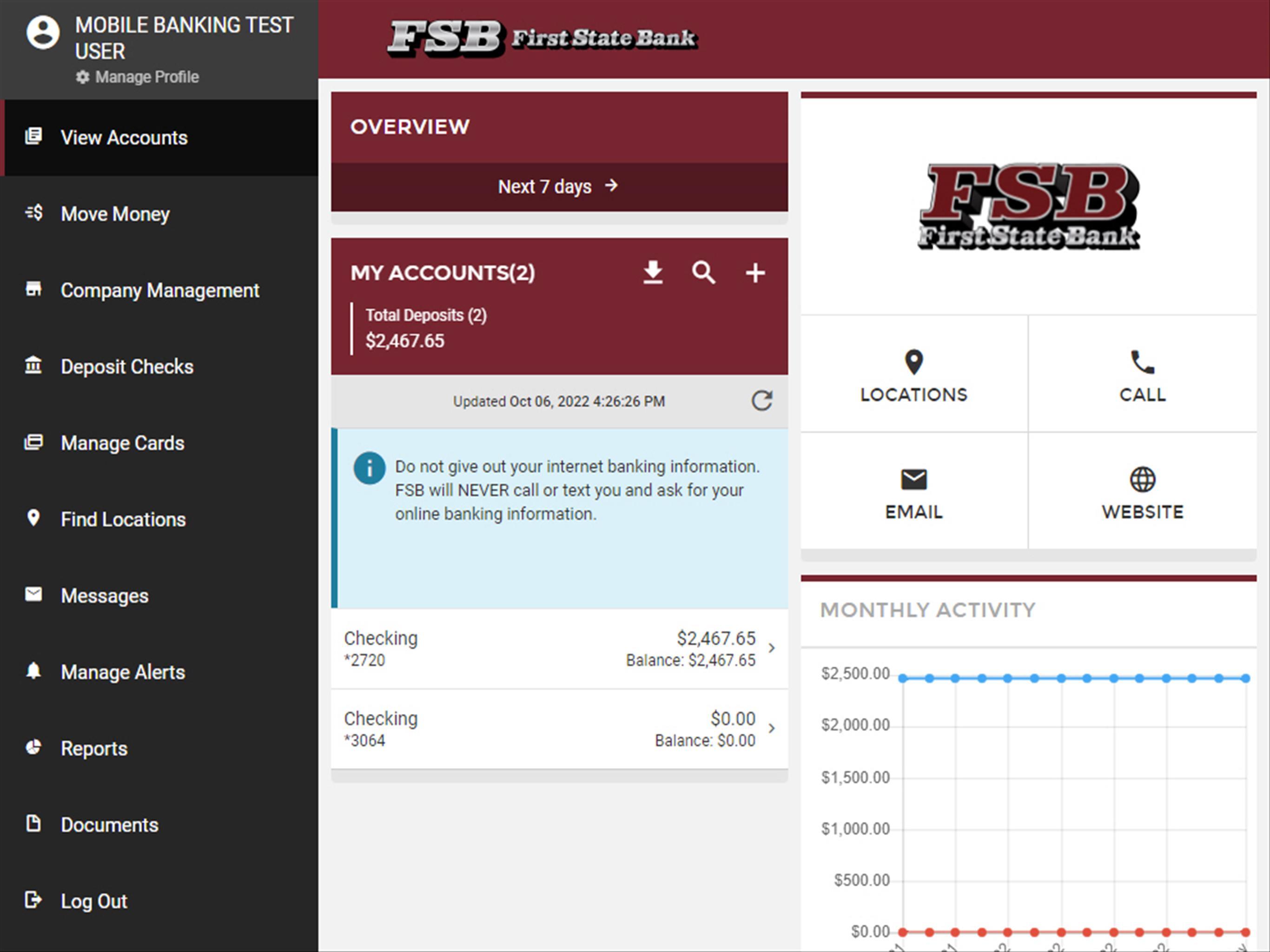The width and height of the screenshot is (1270, 952).
Task: Click the LOCATIONS map pin icon
Action: [913, 362]
